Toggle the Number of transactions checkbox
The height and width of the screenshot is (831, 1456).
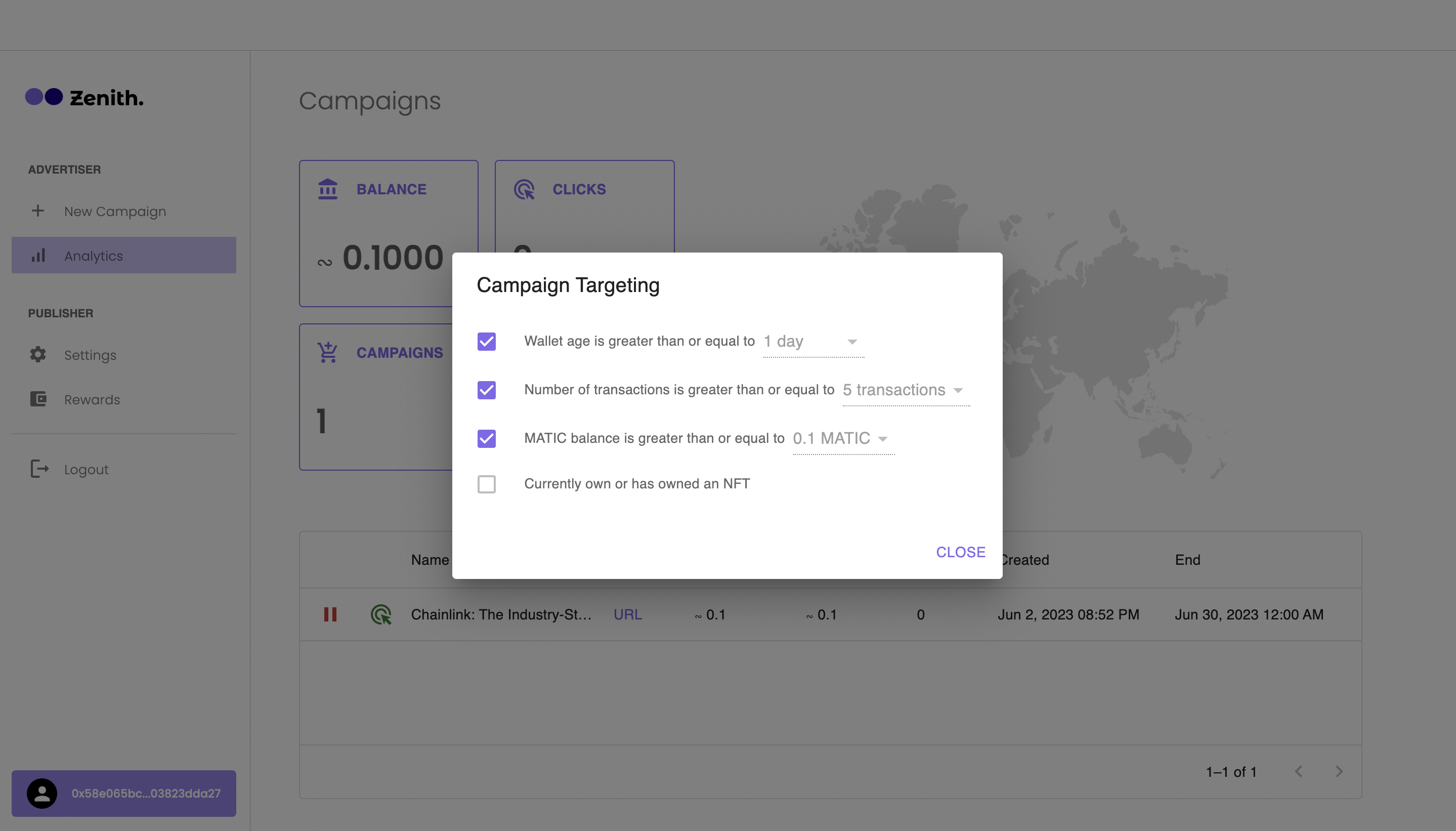(x=486, y=390)
